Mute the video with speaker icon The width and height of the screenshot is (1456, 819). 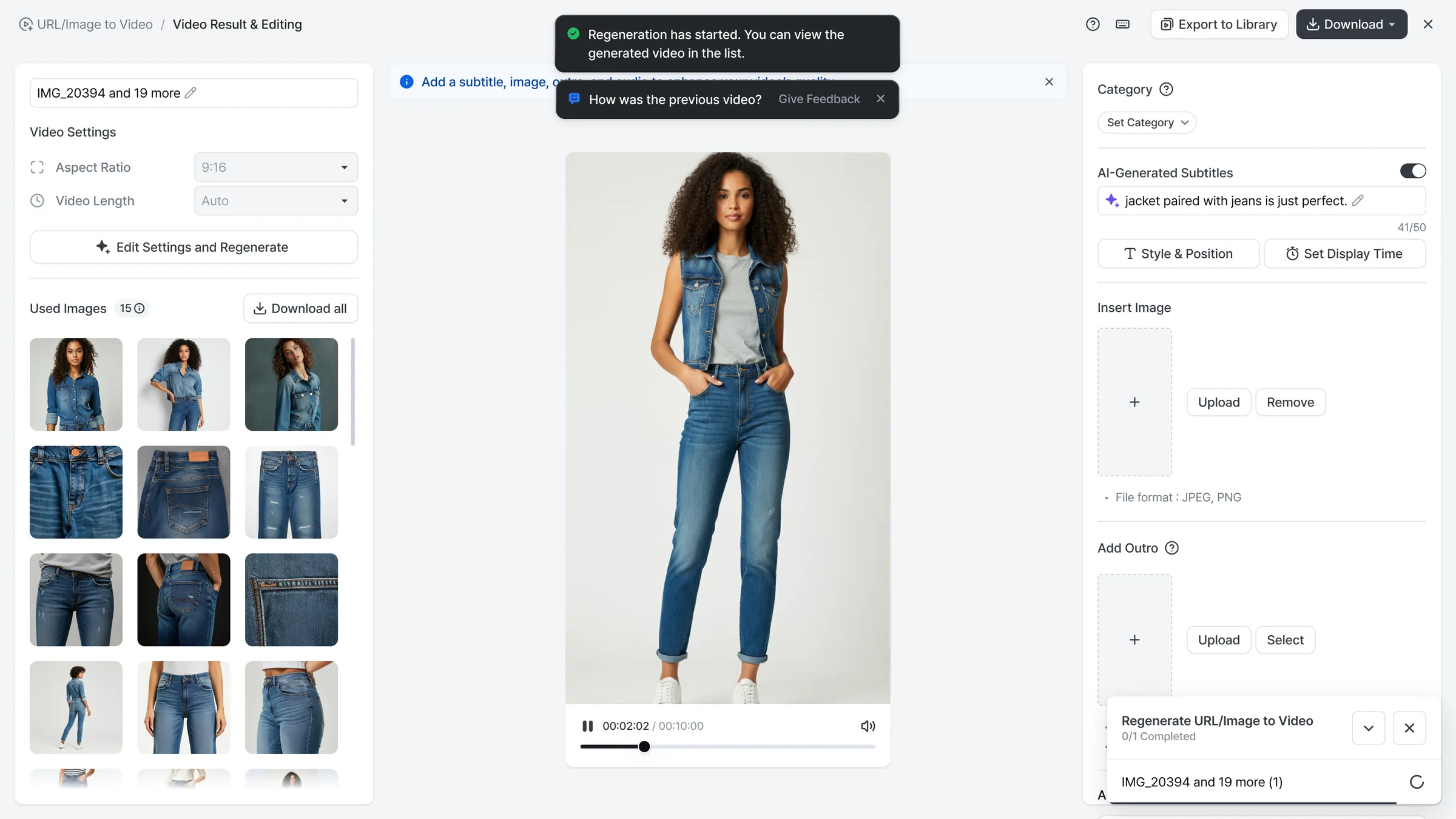pos(868,726)
